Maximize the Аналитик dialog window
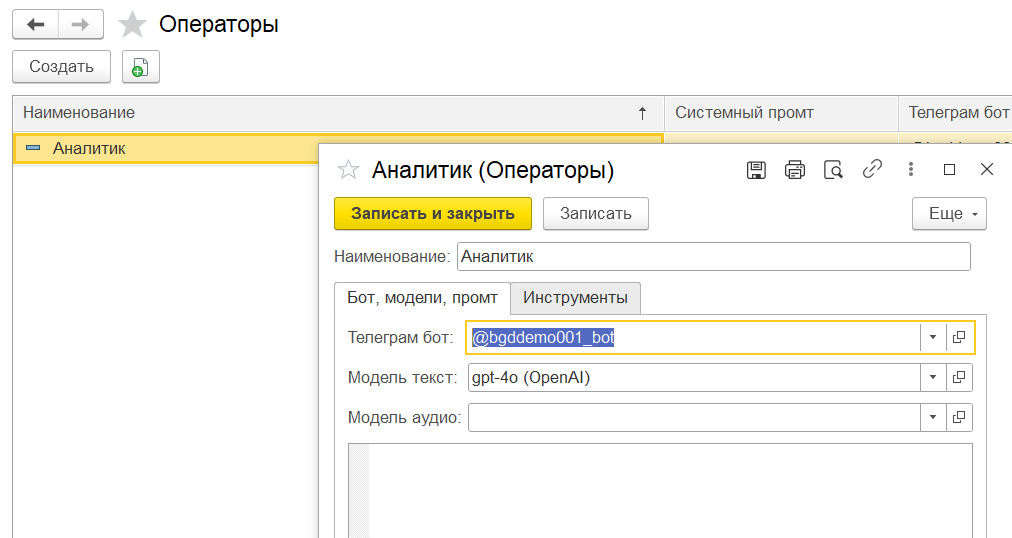This screenshot has width=1012, height=538. tap(949, 170)
